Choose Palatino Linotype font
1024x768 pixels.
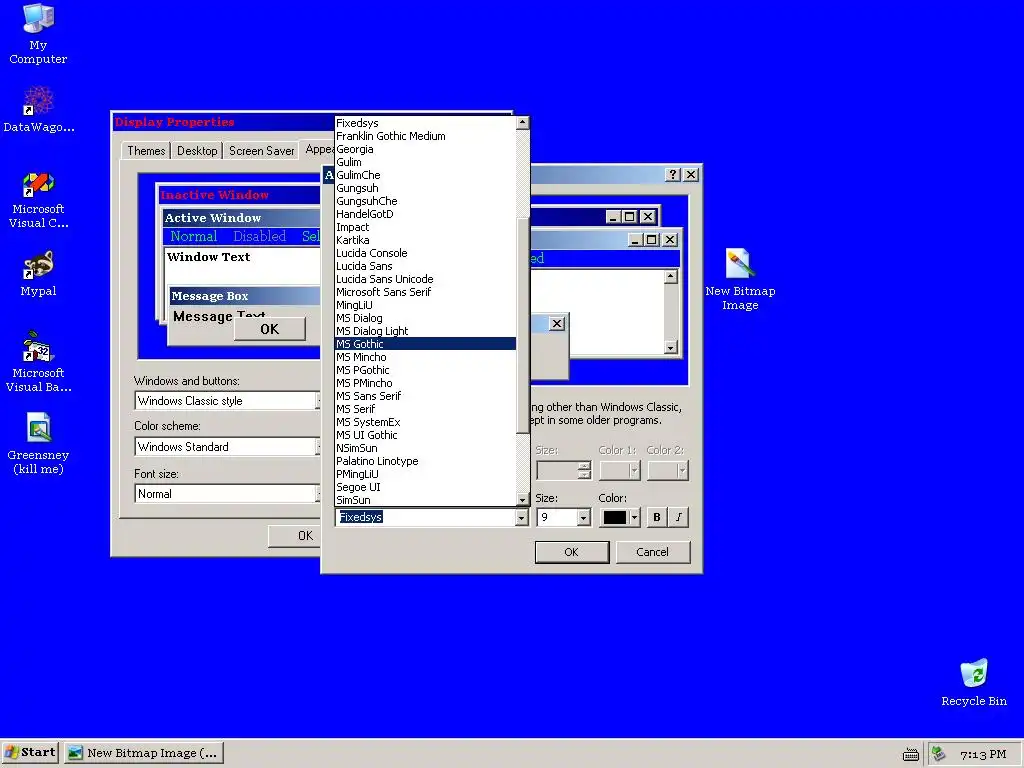click(x=425, y=461)
